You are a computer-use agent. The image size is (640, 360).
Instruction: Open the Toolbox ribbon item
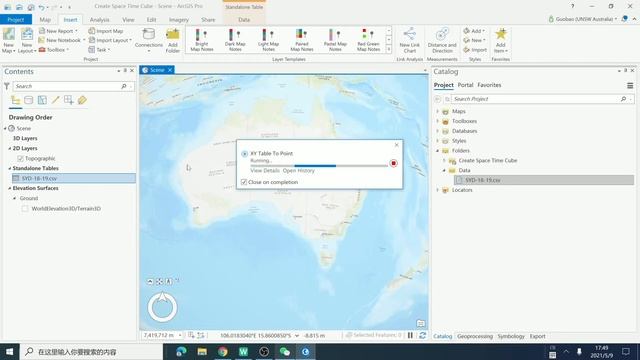[x=53, y=50]
